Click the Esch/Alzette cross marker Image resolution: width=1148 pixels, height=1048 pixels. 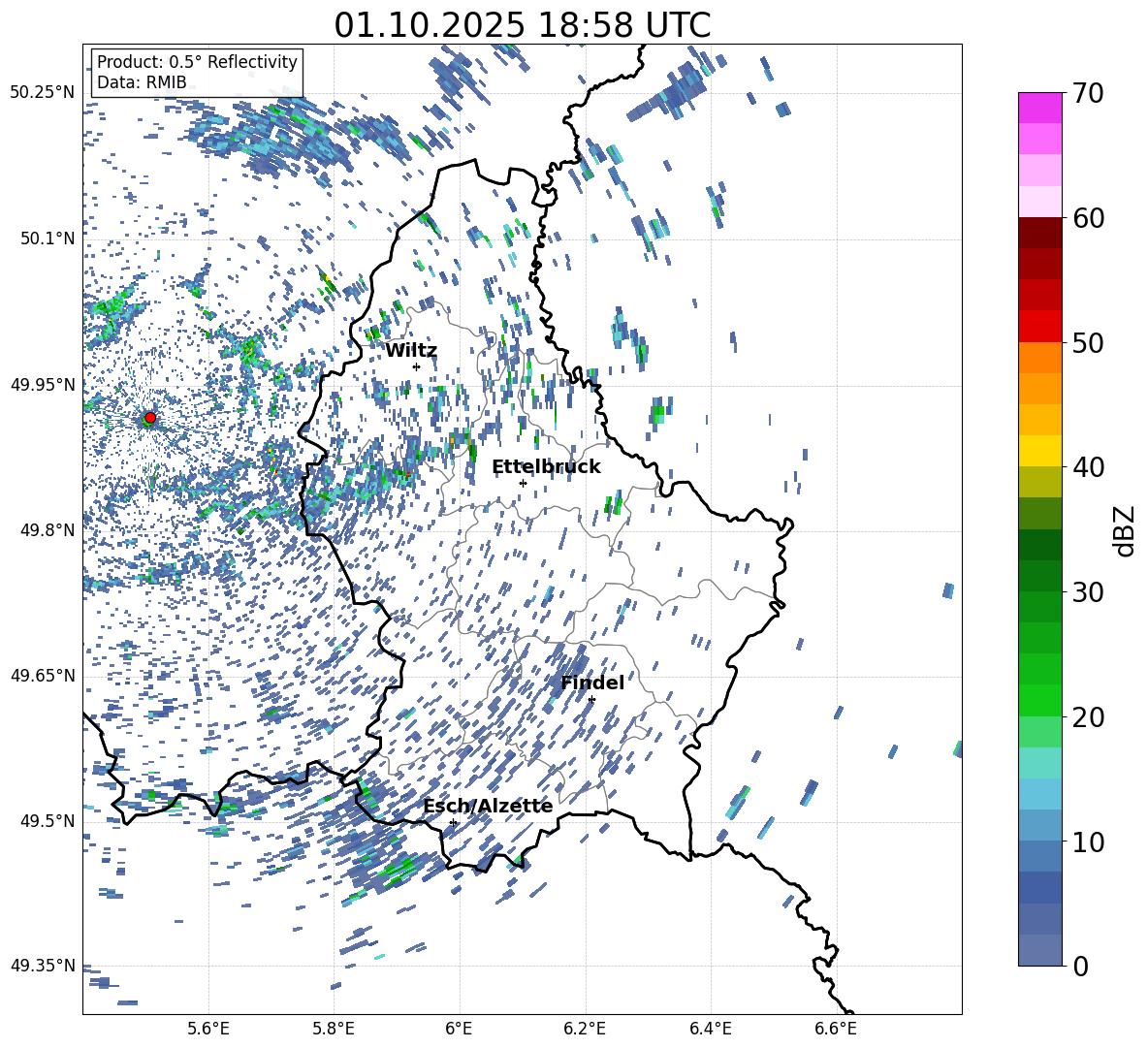(x=453, y=822)
